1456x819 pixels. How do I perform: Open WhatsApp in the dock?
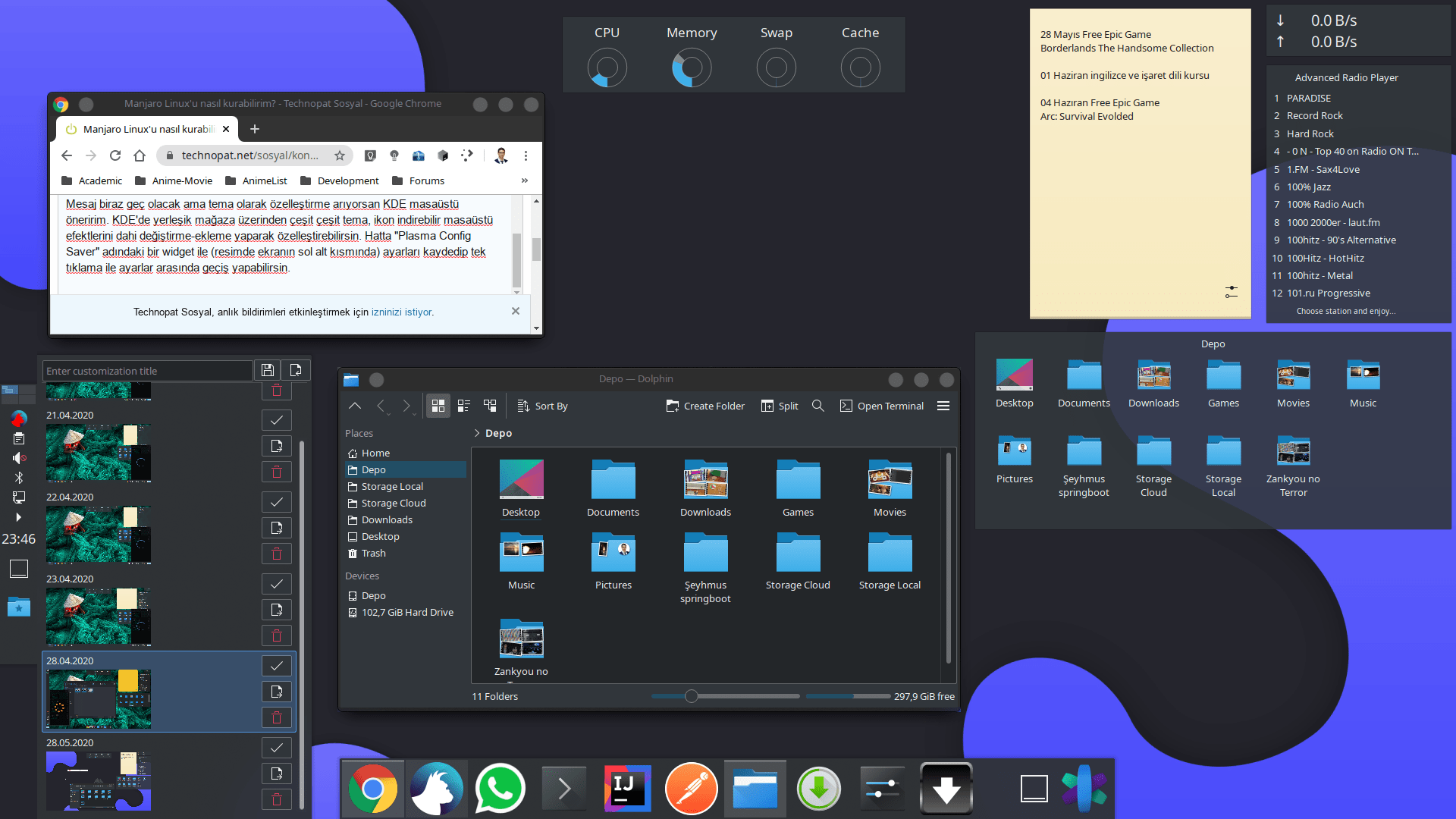[x=500, y=789]
